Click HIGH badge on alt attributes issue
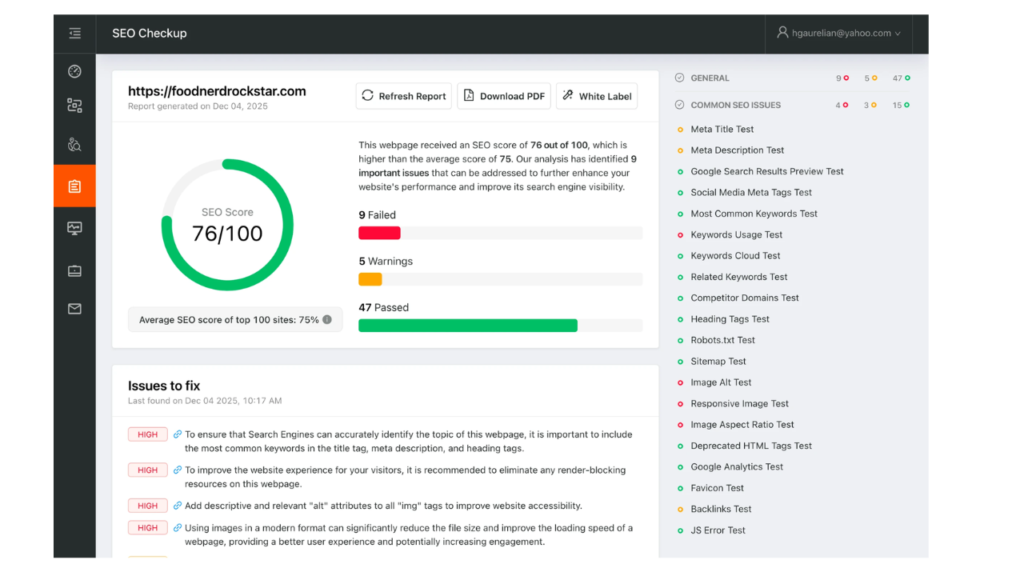This screenshot has height=576, width=1024. coord(148,505)
